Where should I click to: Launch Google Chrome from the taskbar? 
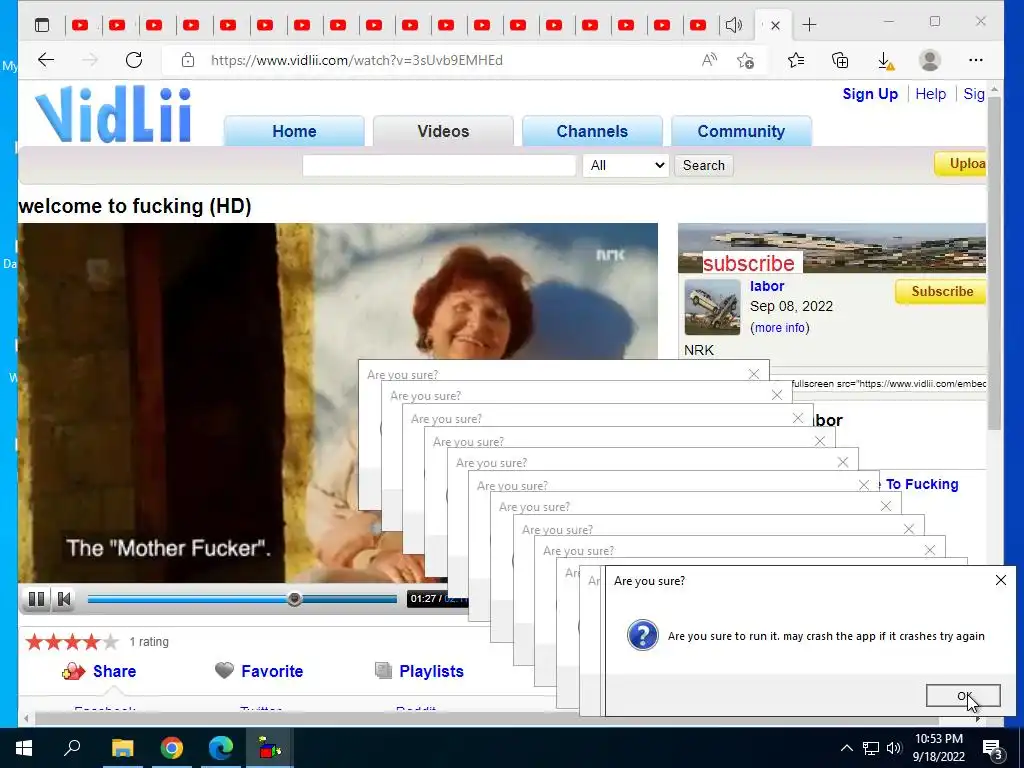pyautogui.click(x=172, y=748)
